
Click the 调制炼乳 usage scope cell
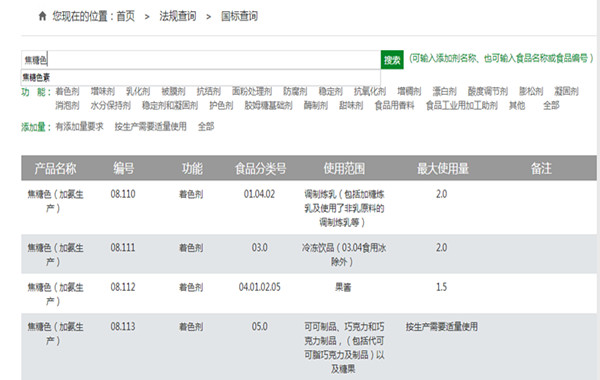(344, 208)
